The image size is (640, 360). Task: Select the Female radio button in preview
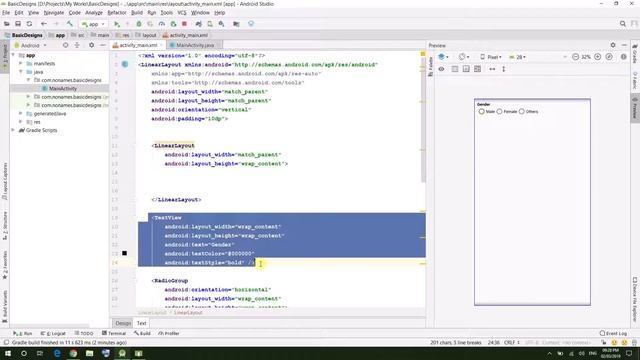pos(500,111)
